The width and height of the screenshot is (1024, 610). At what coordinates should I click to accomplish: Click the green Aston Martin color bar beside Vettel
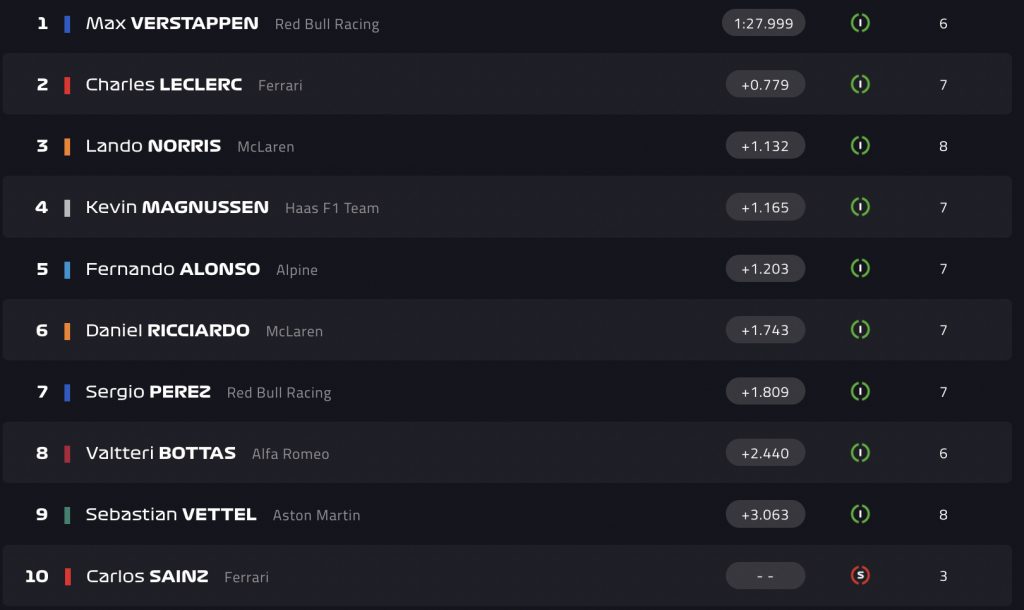[67, 515]
